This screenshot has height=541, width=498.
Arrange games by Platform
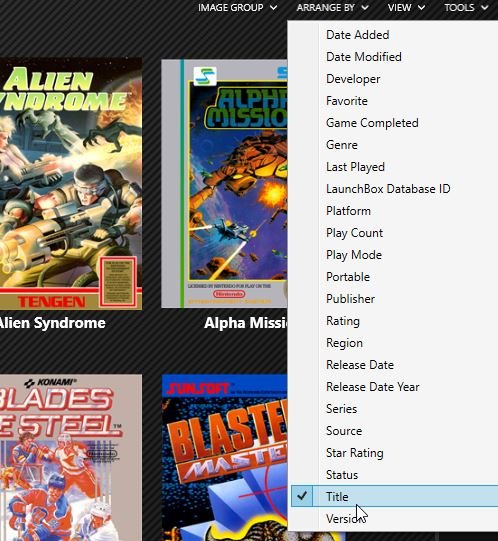(x=394, y=211)
